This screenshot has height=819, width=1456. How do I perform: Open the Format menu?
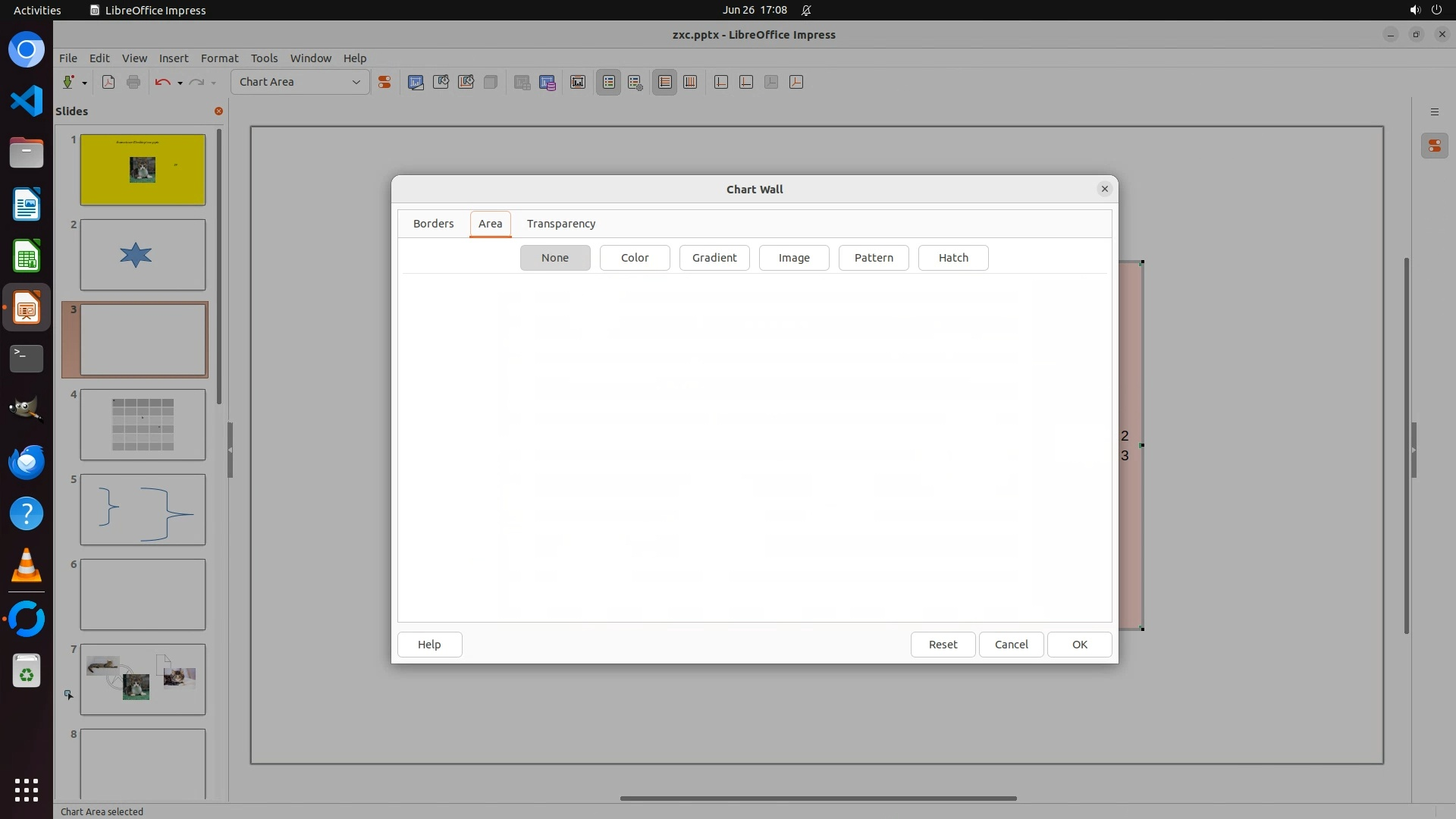tap(219, 58)
